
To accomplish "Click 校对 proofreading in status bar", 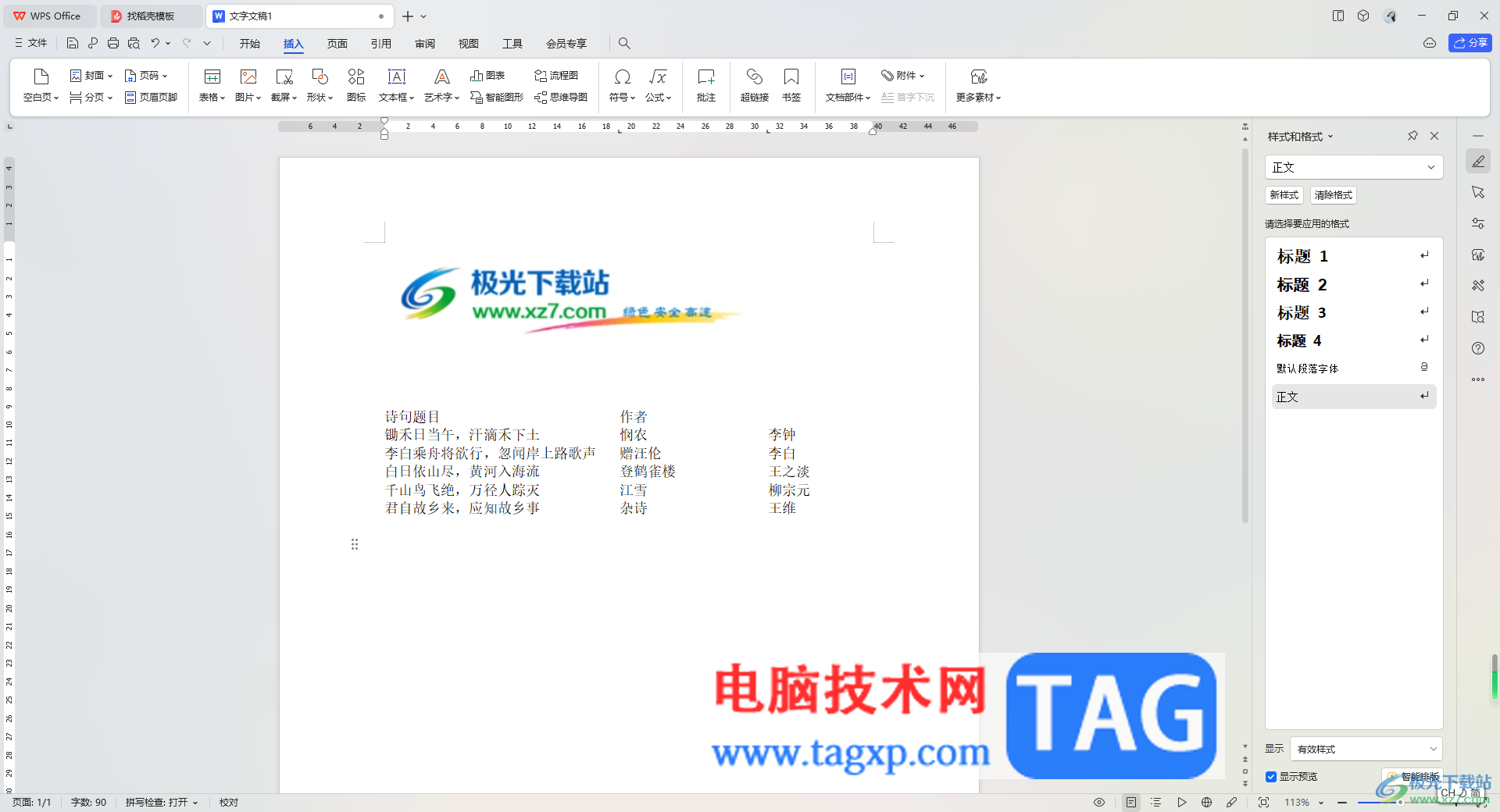I will 228,803.
